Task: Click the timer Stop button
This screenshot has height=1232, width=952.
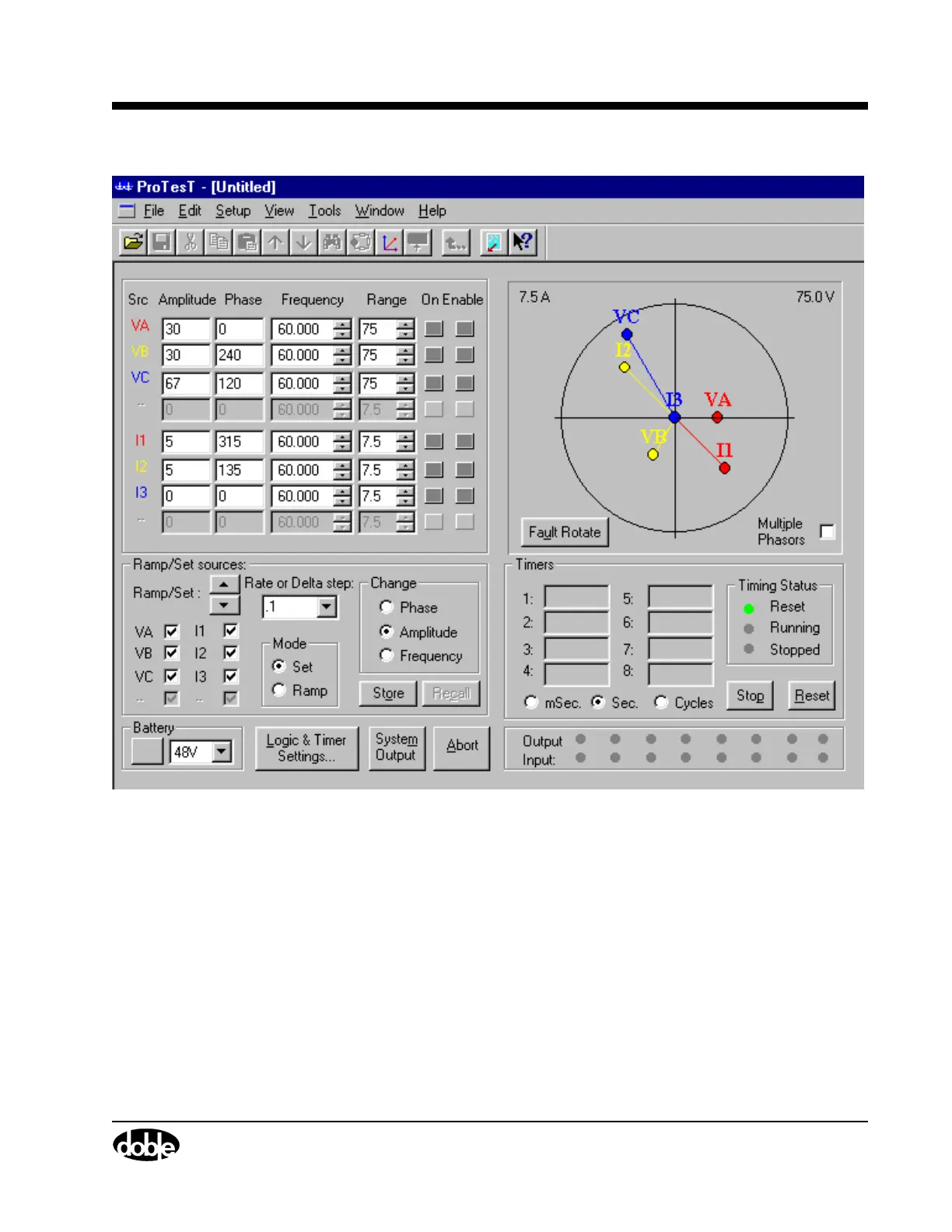Action: point(751,695)
